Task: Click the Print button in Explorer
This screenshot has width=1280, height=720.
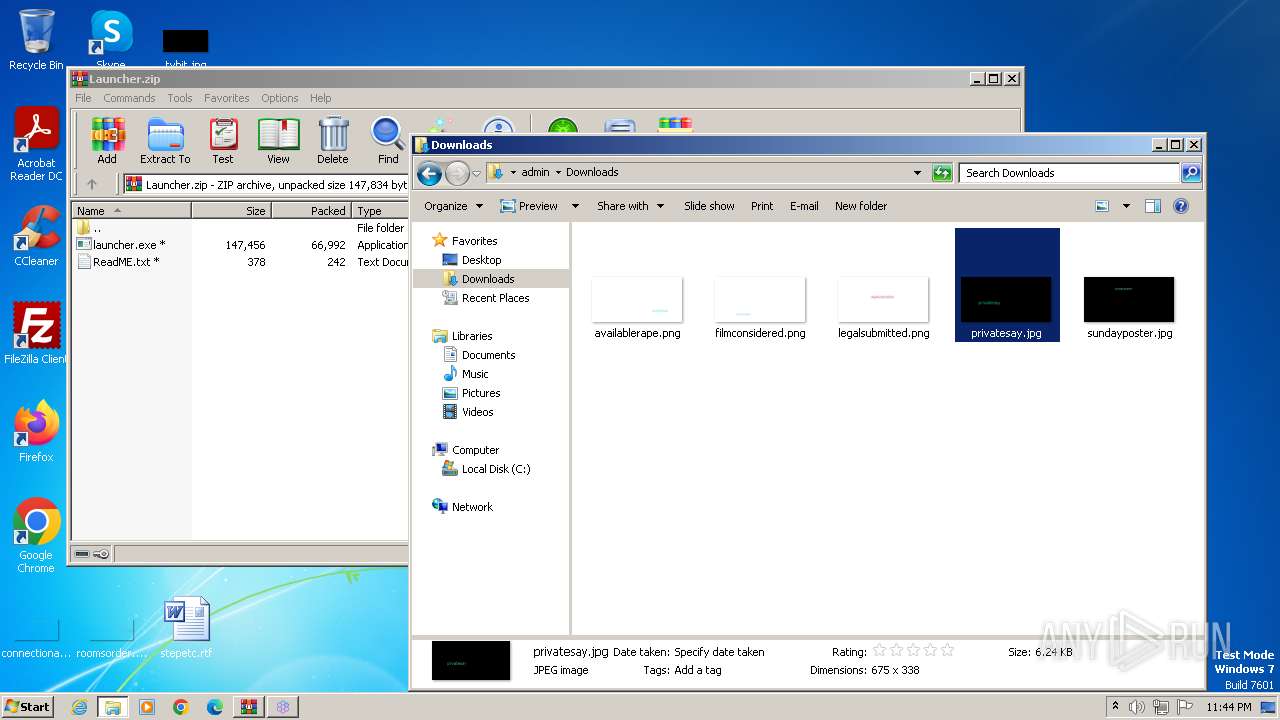Action: click(762, 206)
